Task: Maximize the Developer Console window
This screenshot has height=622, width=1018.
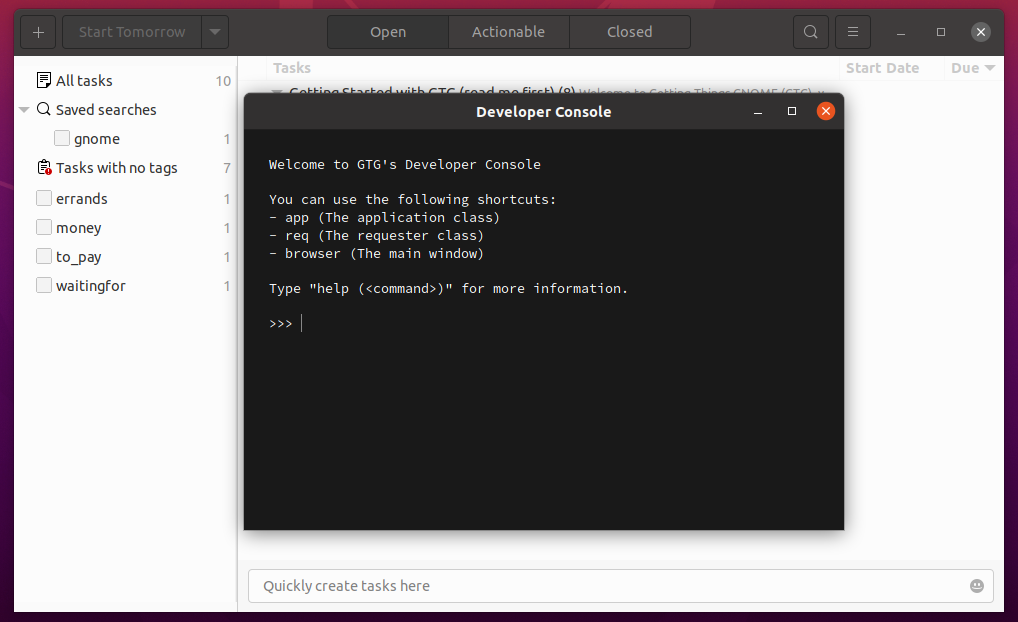Action: (x=792, y=111)
